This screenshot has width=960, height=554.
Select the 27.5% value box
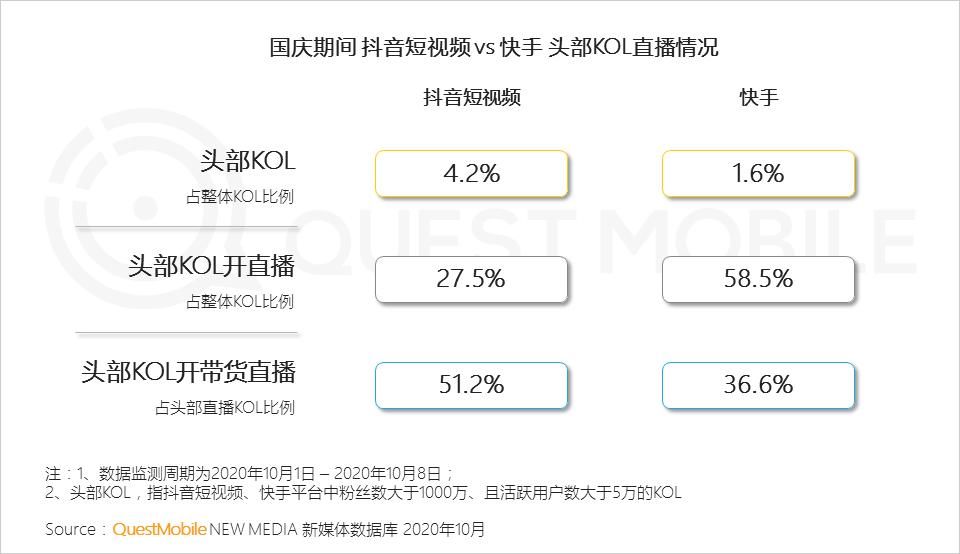pyautogui.click(x=471, y=280)
